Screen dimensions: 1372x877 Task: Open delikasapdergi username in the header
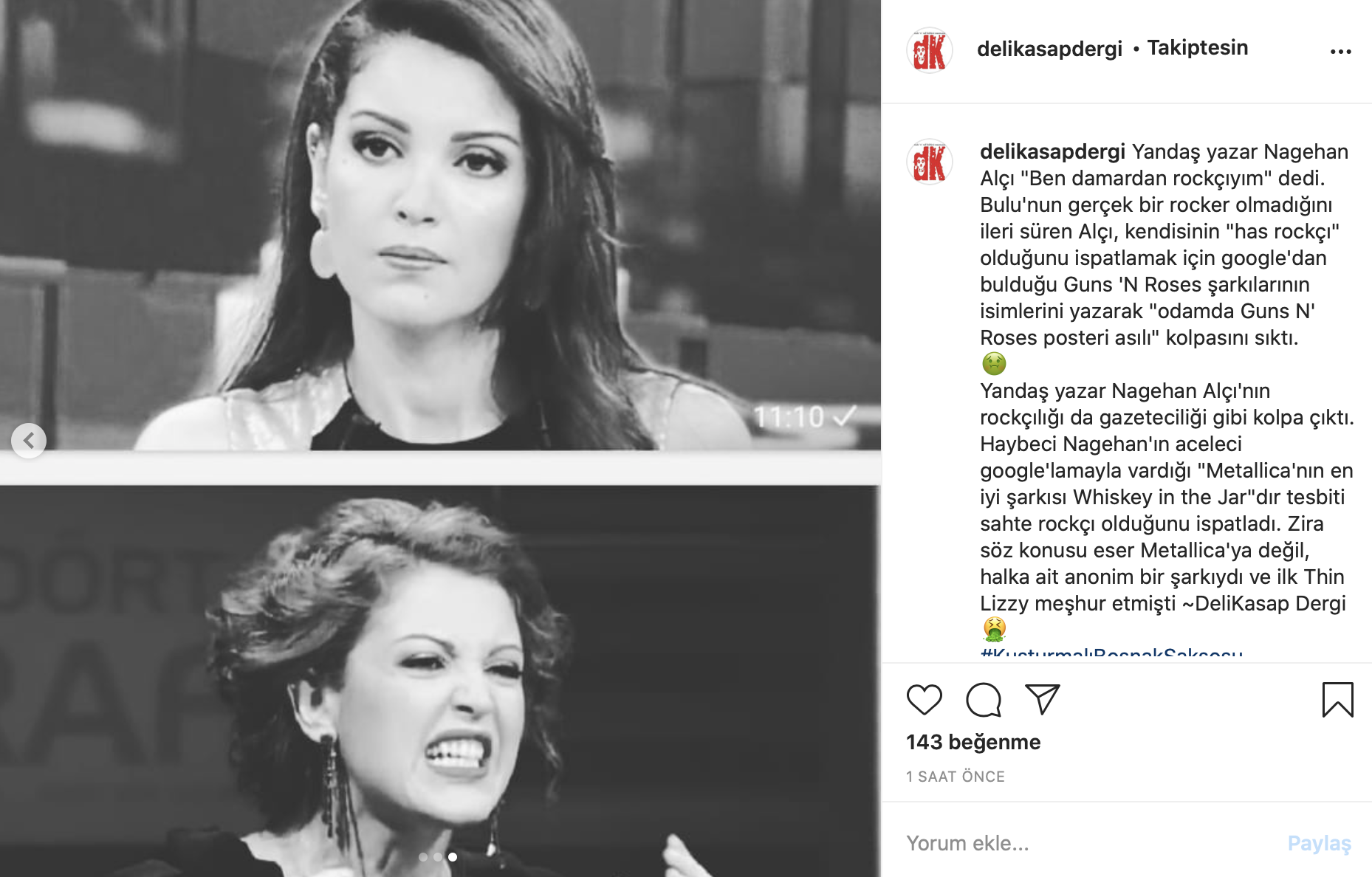(1049, 49)
